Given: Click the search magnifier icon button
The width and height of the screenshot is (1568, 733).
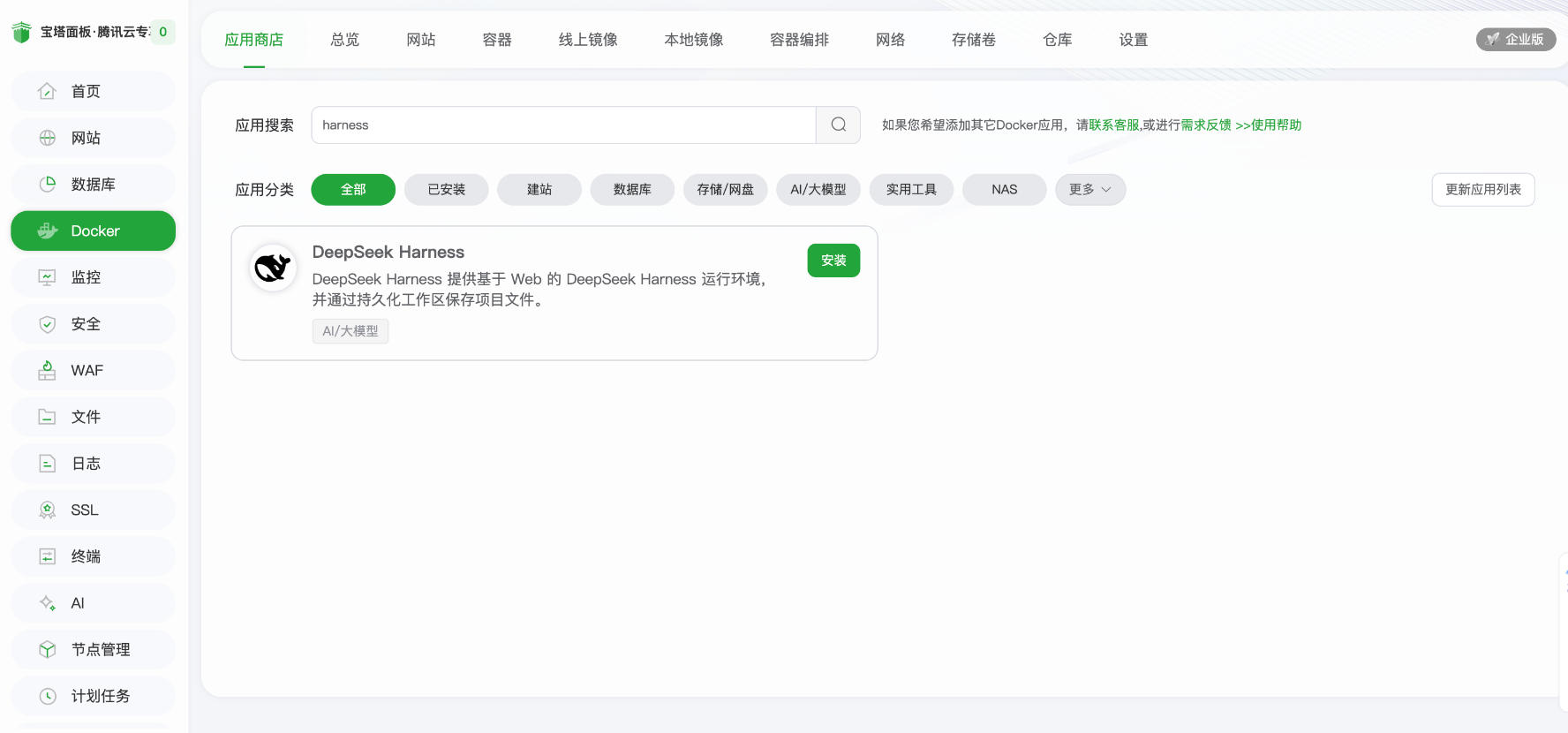Looking at the screenshot, I should click(839, 125).
